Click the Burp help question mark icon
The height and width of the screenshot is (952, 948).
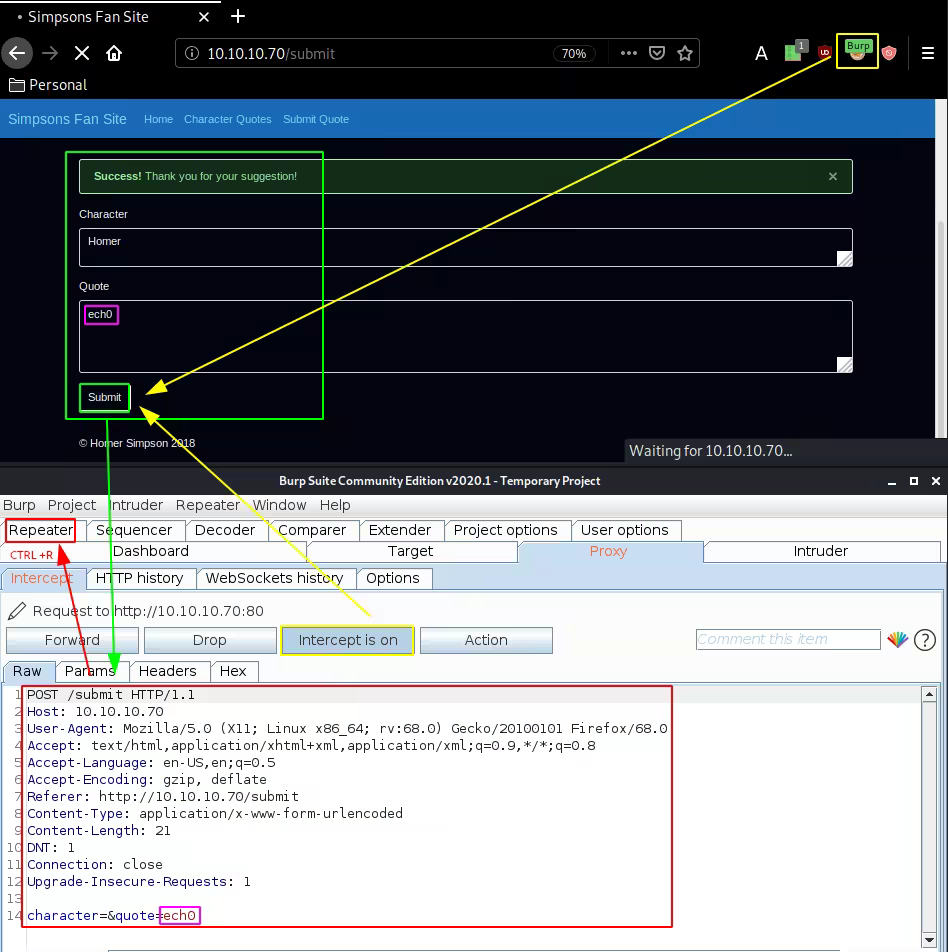pyautogui.click(x=925, y=640)
